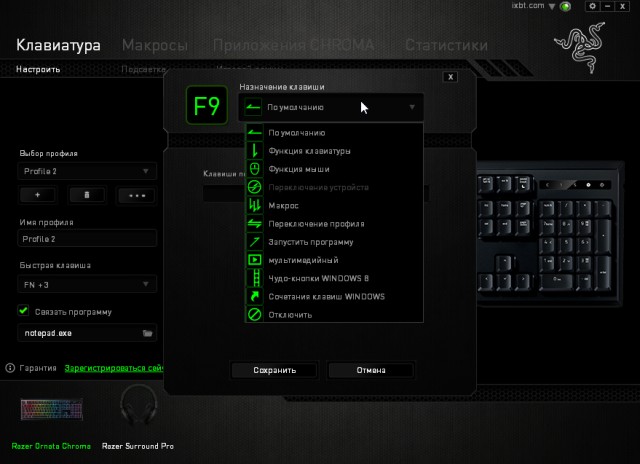Viewport: 640px width, 464px height.
Task: Switch to the Макросы tab
Action: pyautogui.click(x=154, y=45)
